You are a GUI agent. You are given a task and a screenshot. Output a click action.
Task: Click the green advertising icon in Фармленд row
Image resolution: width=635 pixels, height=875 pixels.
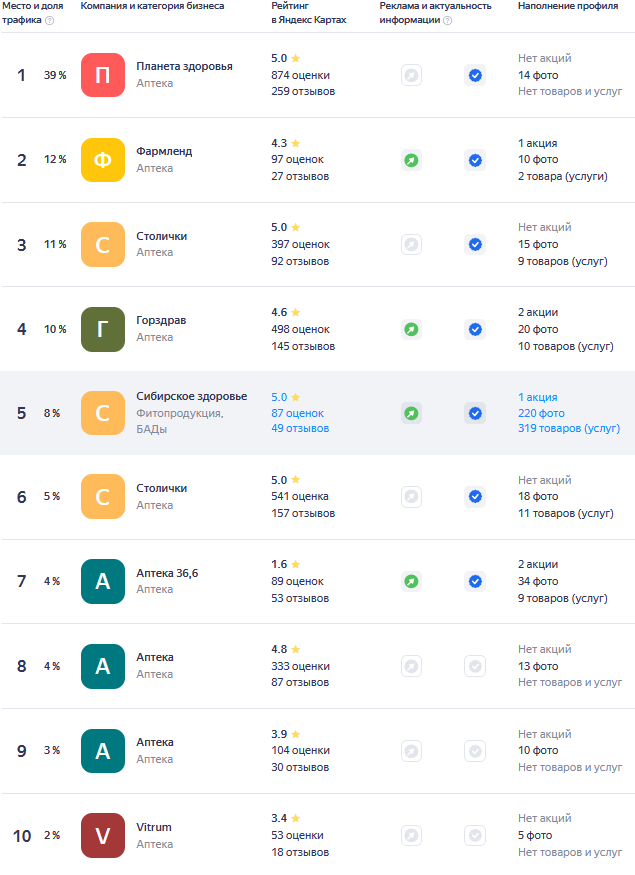[411, 161]
